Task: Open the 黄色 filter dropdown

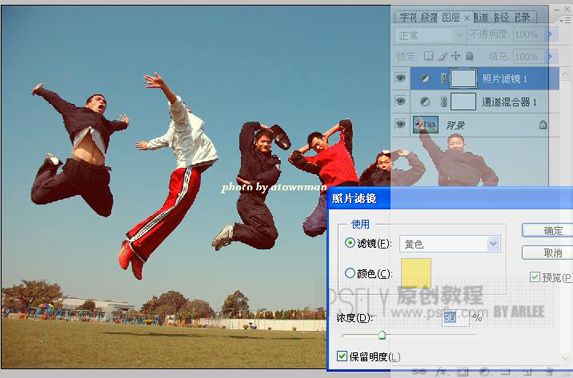Action: point(450,244)
